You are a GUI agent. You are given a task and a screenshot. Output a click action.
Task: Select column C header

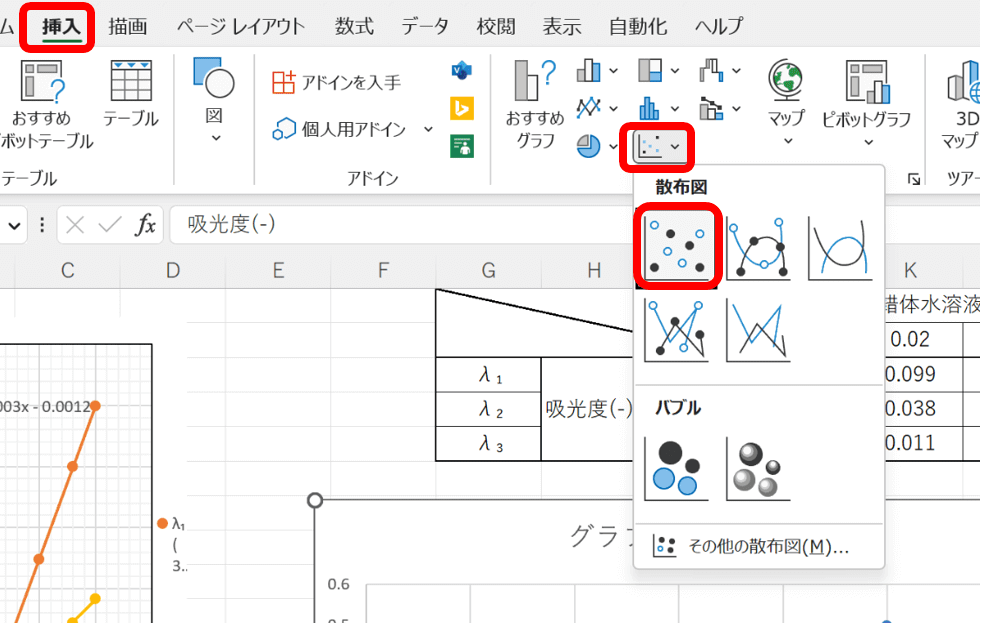click(68, 270)
